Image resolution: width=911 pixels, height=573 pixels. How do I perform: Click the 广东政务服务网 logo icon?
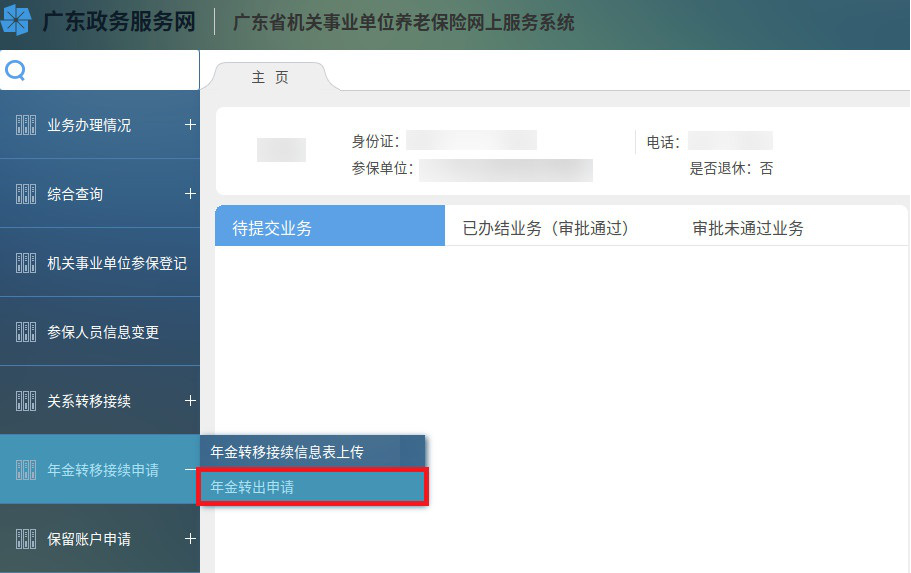[17, 22]
